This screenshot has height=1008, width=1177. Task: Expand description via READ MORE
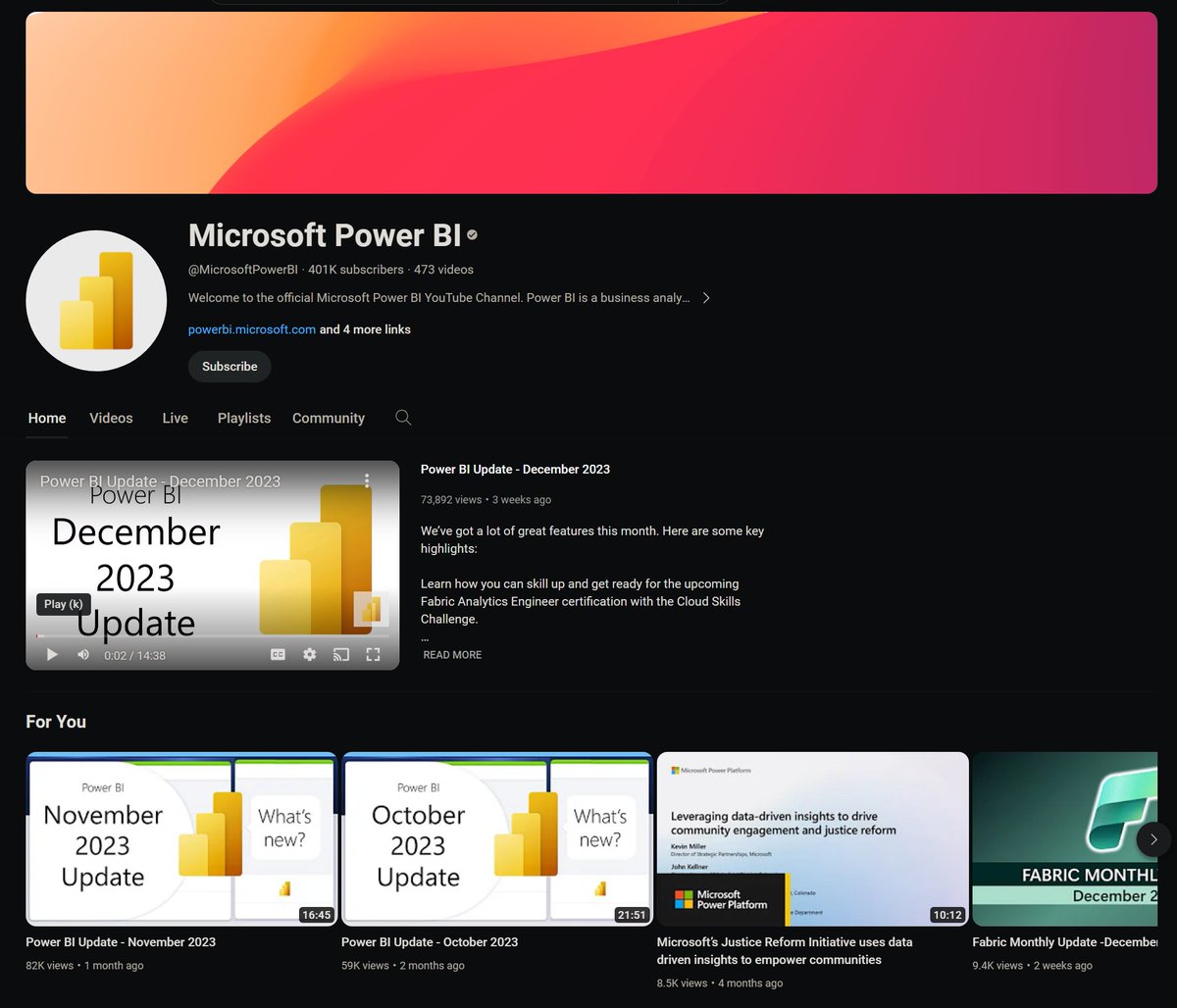pyautogui.click(x=452, y=655)
